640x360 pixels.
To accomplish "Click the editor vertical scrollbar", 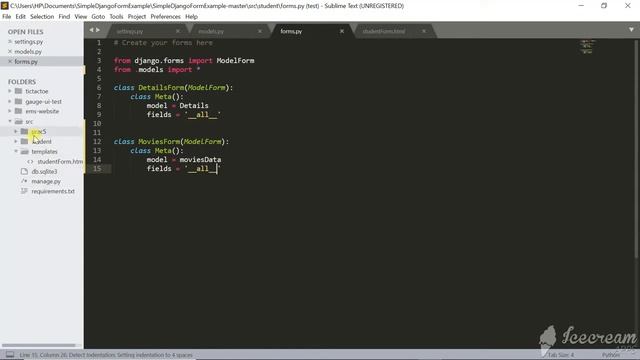I will point(637,149).
